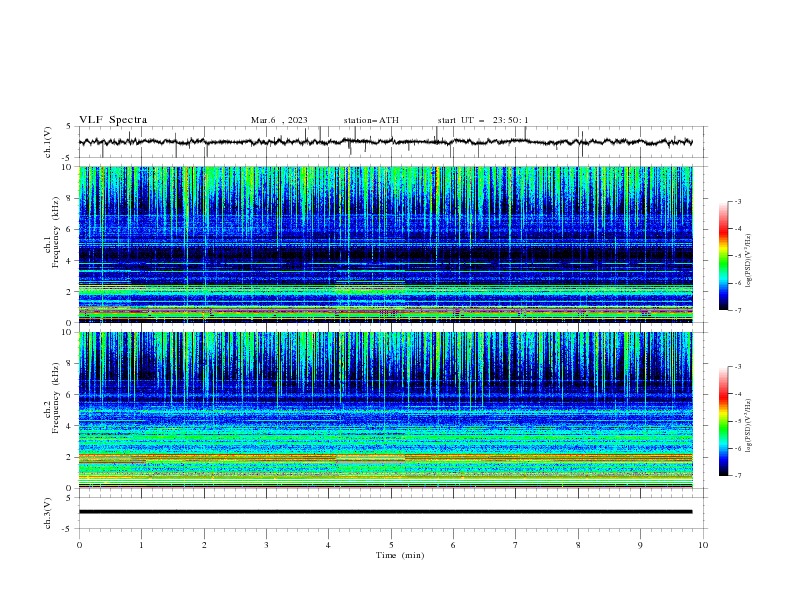Click the ch.1 color bar "log(PSD)(V²/Hz)" label
Image resolution: width=792 pixels, height=612 pixels.
point(748,261)
